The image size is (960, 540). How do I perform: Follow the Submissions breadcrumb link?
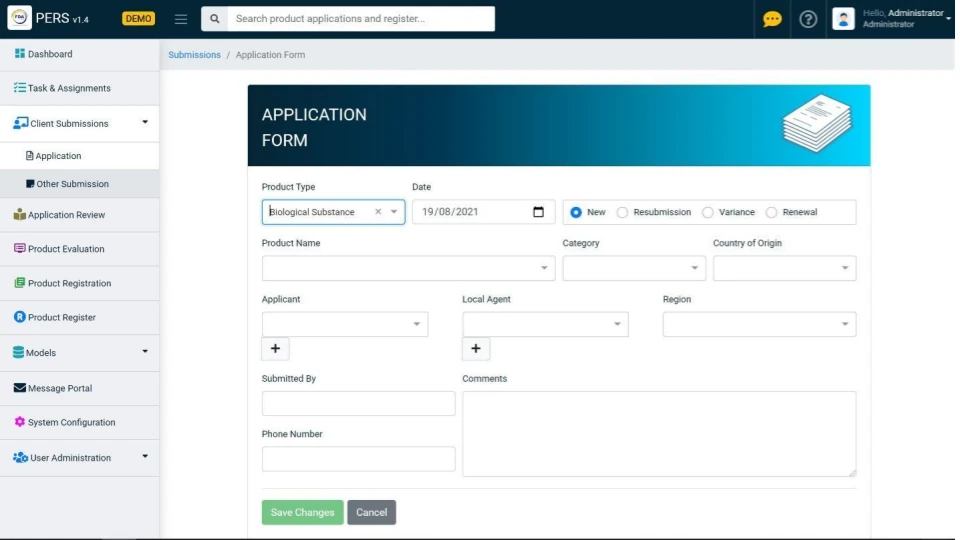[194, 54]
